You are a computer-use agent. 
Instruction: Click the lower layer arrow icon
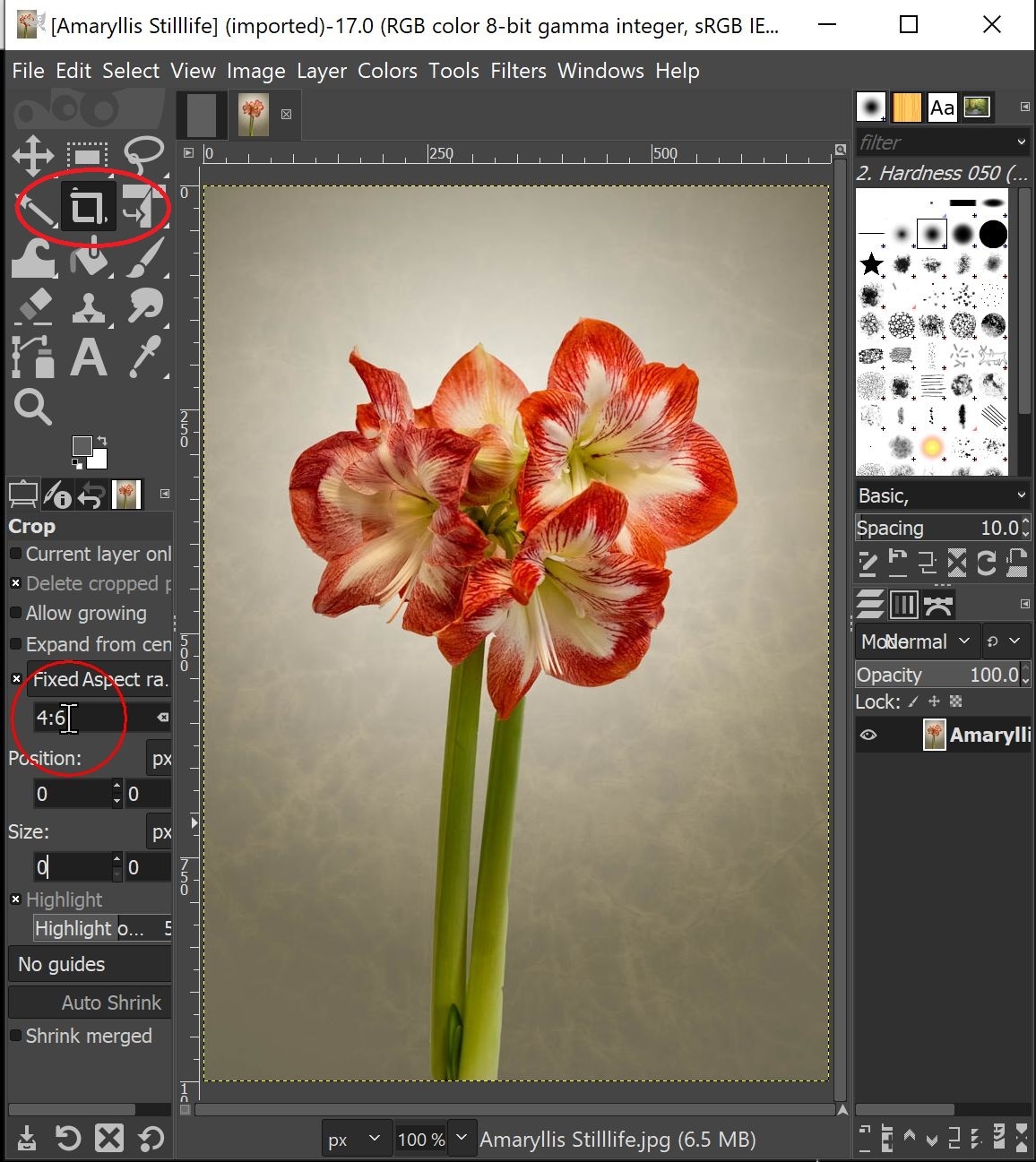[x=931, y=1139]
